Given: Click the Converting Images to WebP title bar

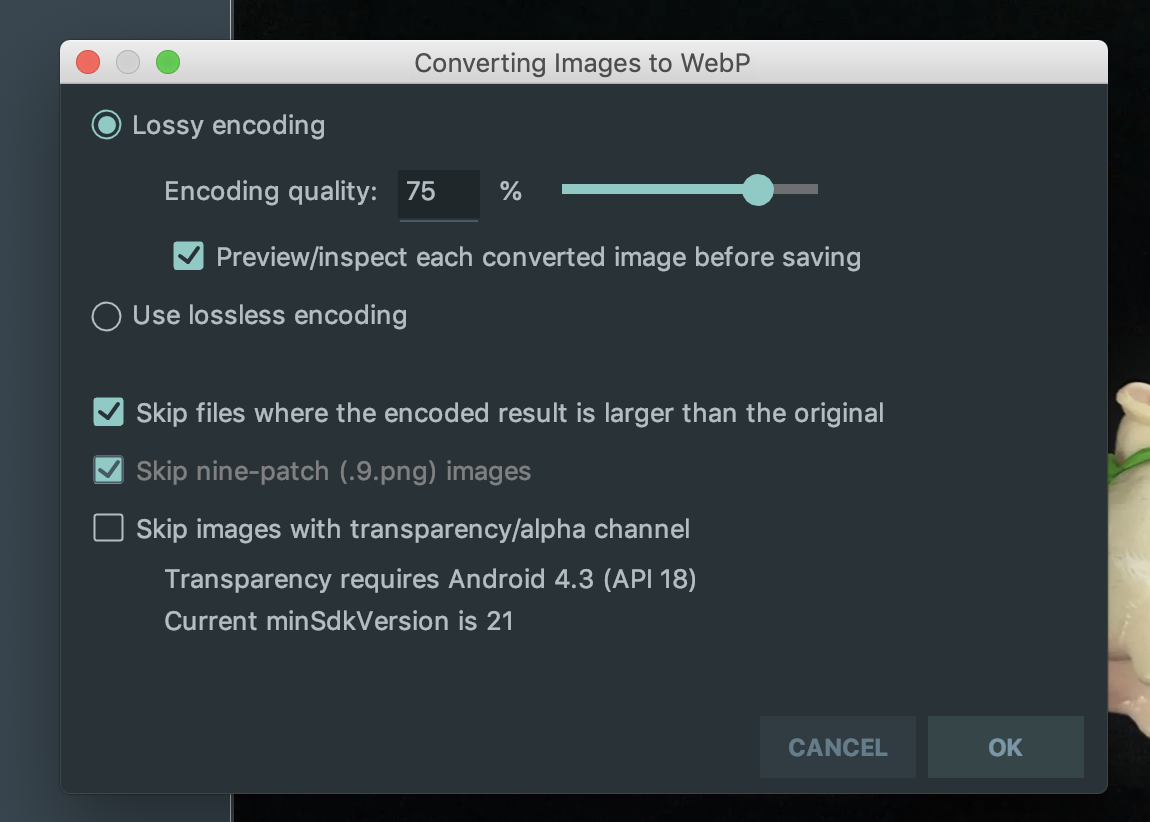Looking at the screenshot, I should point(582,63).
